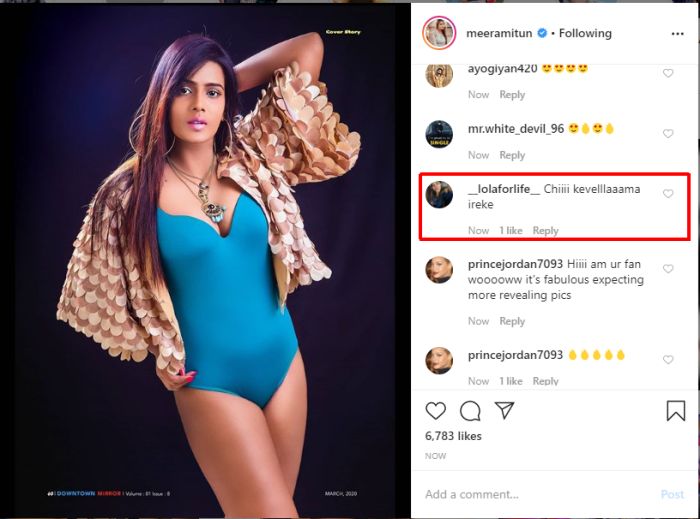Share the post with paper plane icon
This screenshot has height=519, width=700.
[505, 410]
